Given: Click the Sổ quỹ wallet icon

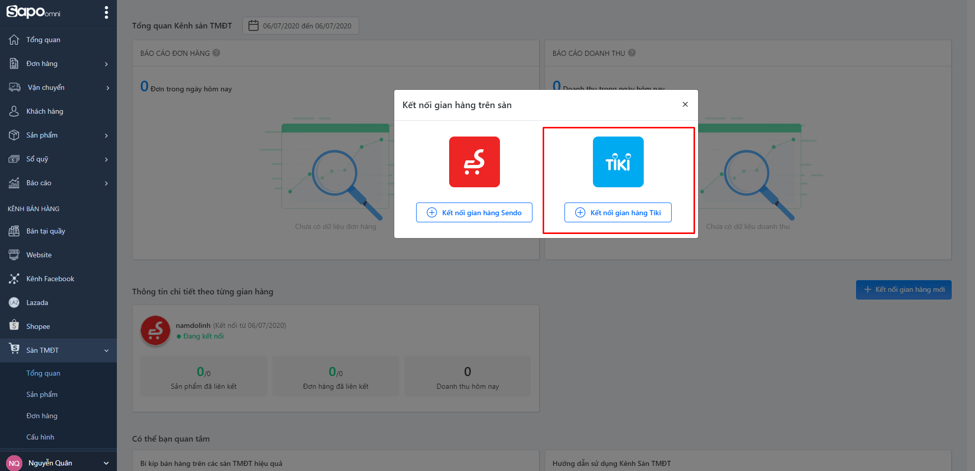Looking at the screenshot, I should (14, 159).
